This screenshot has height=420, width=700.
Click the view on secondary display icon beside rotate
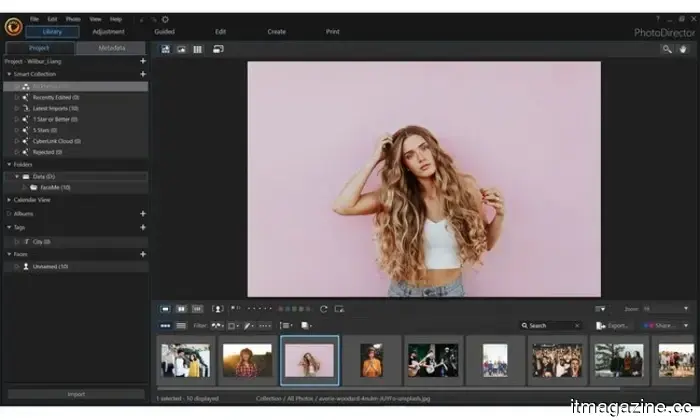(339, 309)
